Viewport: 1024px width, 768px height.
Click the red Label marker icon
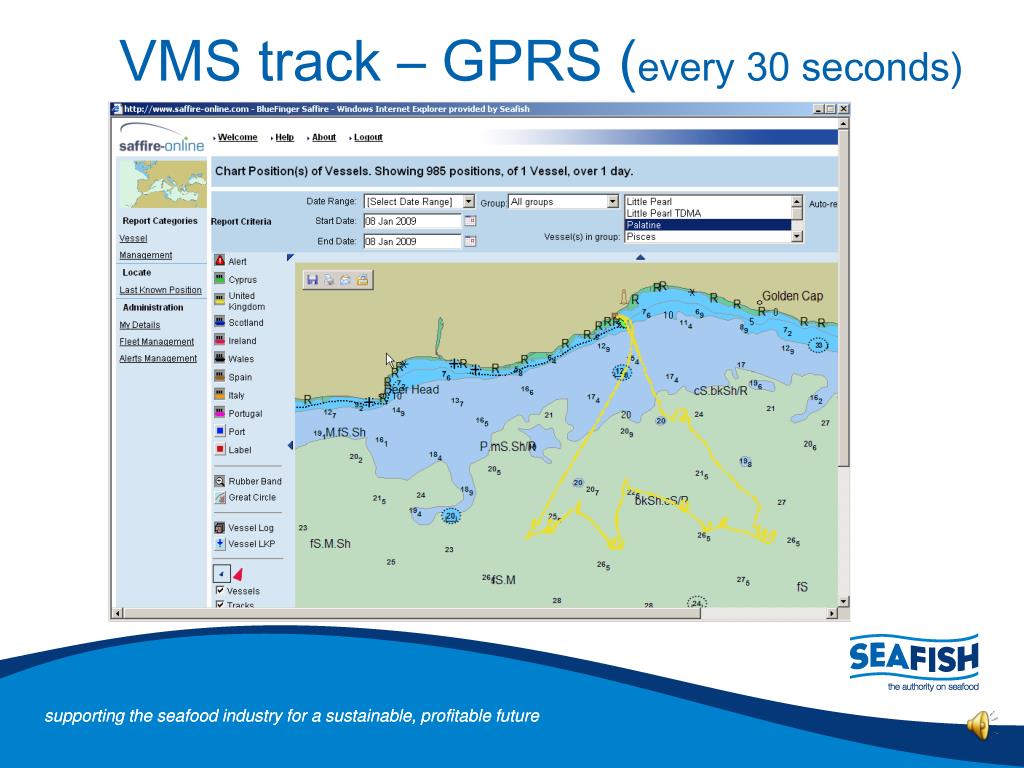[x=220, y=449]
